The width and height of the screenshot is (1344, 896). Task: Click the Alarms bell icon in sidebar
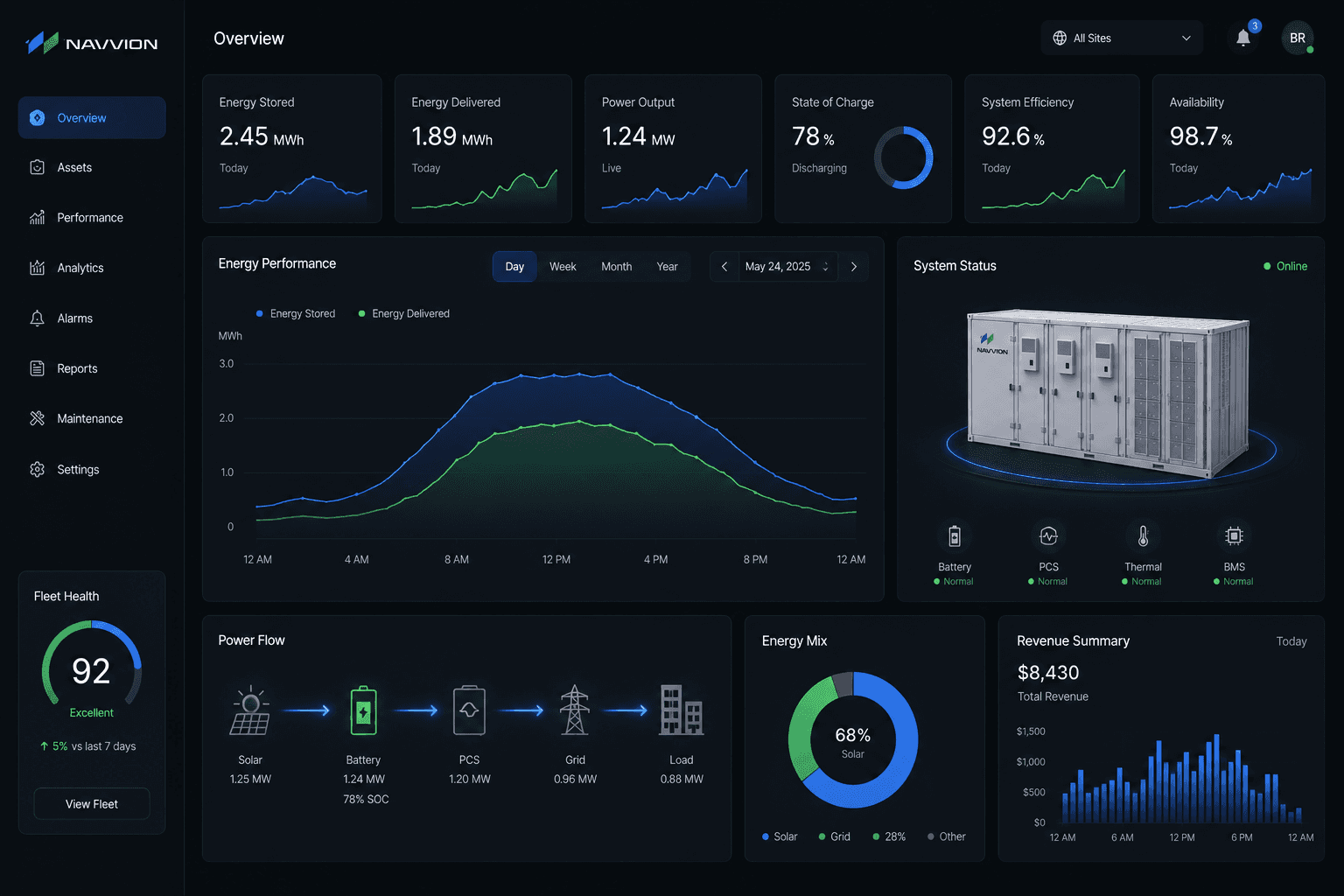[37, 318]
